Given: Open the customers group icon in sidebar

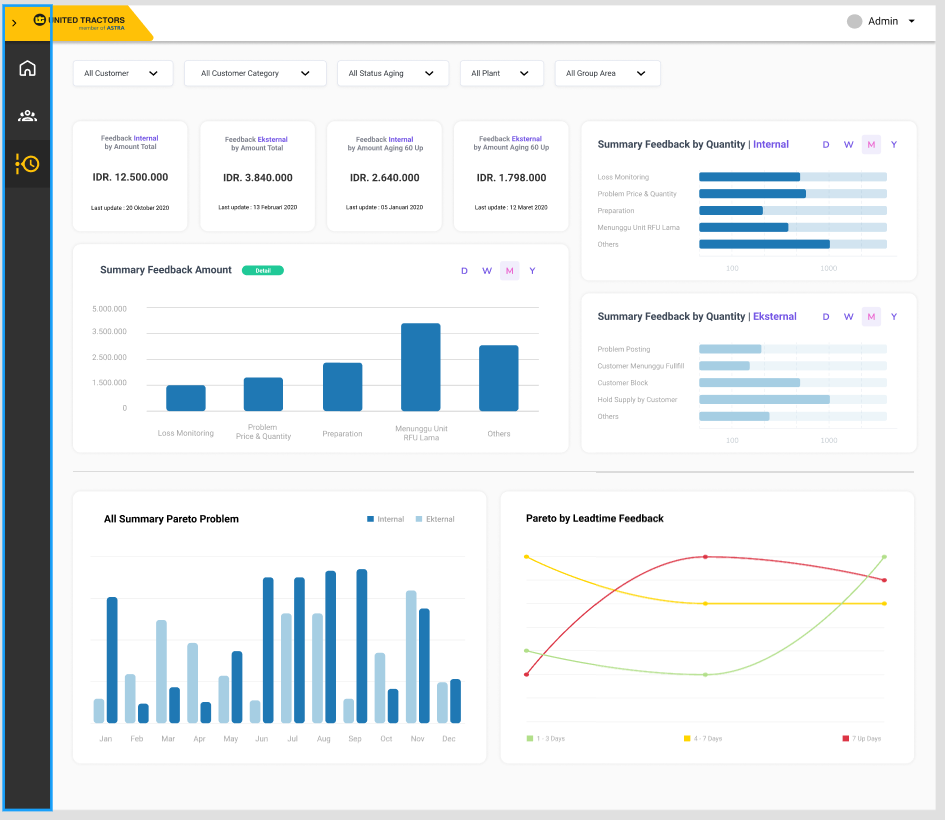Looking at the screenshot, I should (x=27, y=116).
